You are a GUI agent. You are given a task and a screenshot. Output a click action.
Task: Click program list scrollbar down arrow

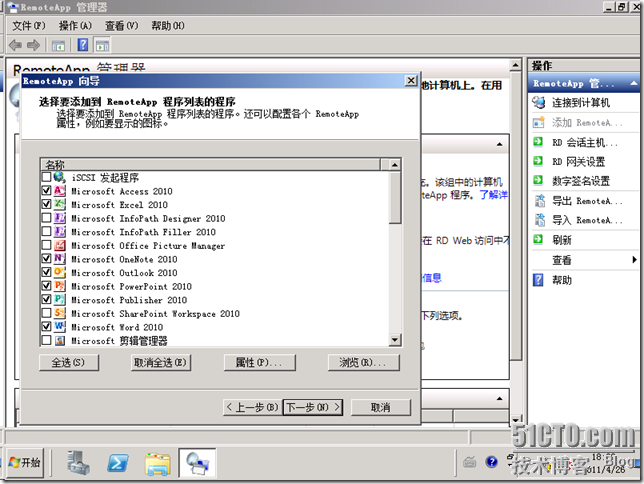point(395,339)
